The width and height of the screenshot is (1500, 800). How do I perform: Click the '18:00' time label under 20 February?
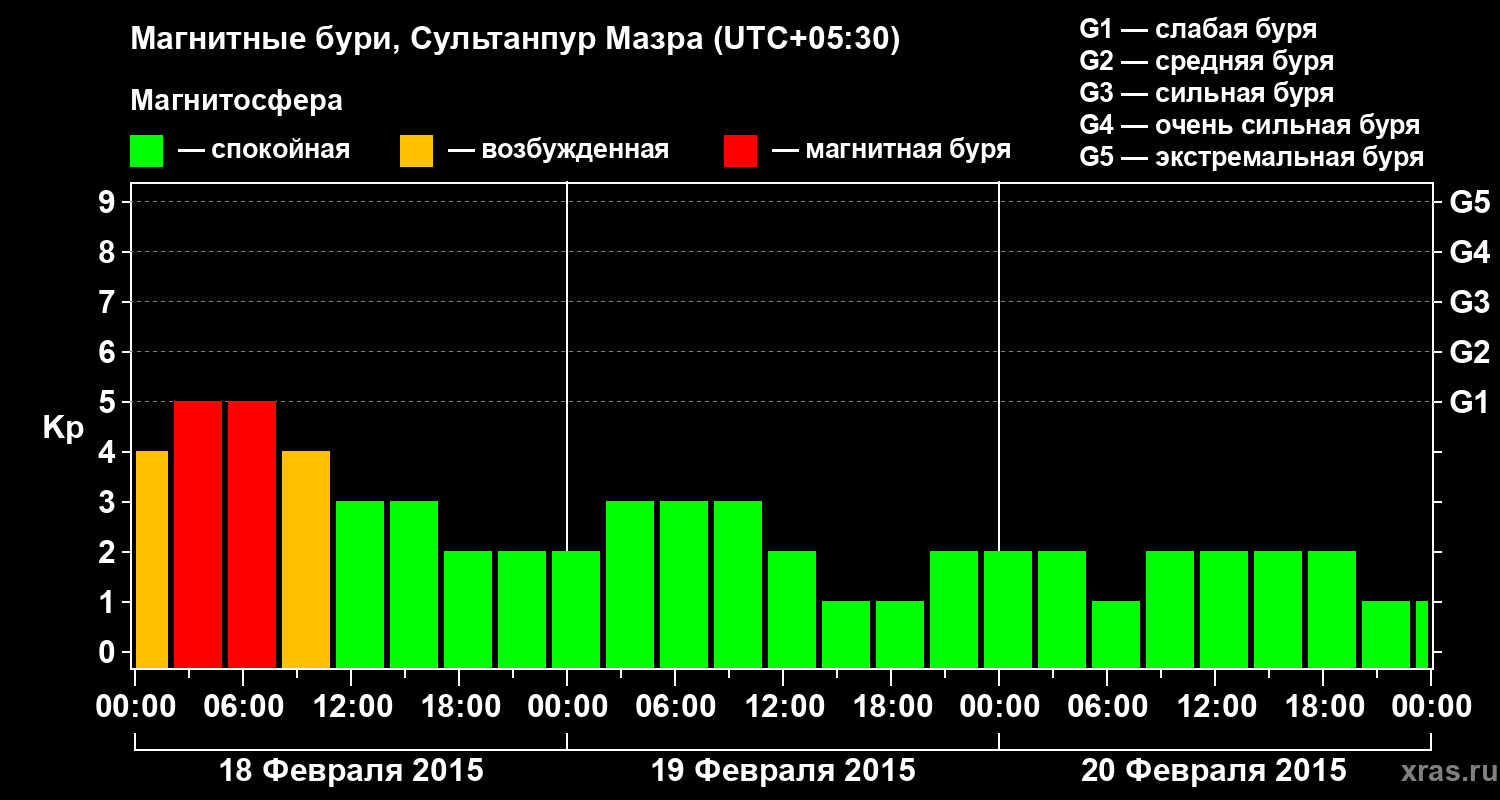pos(1323,707)
